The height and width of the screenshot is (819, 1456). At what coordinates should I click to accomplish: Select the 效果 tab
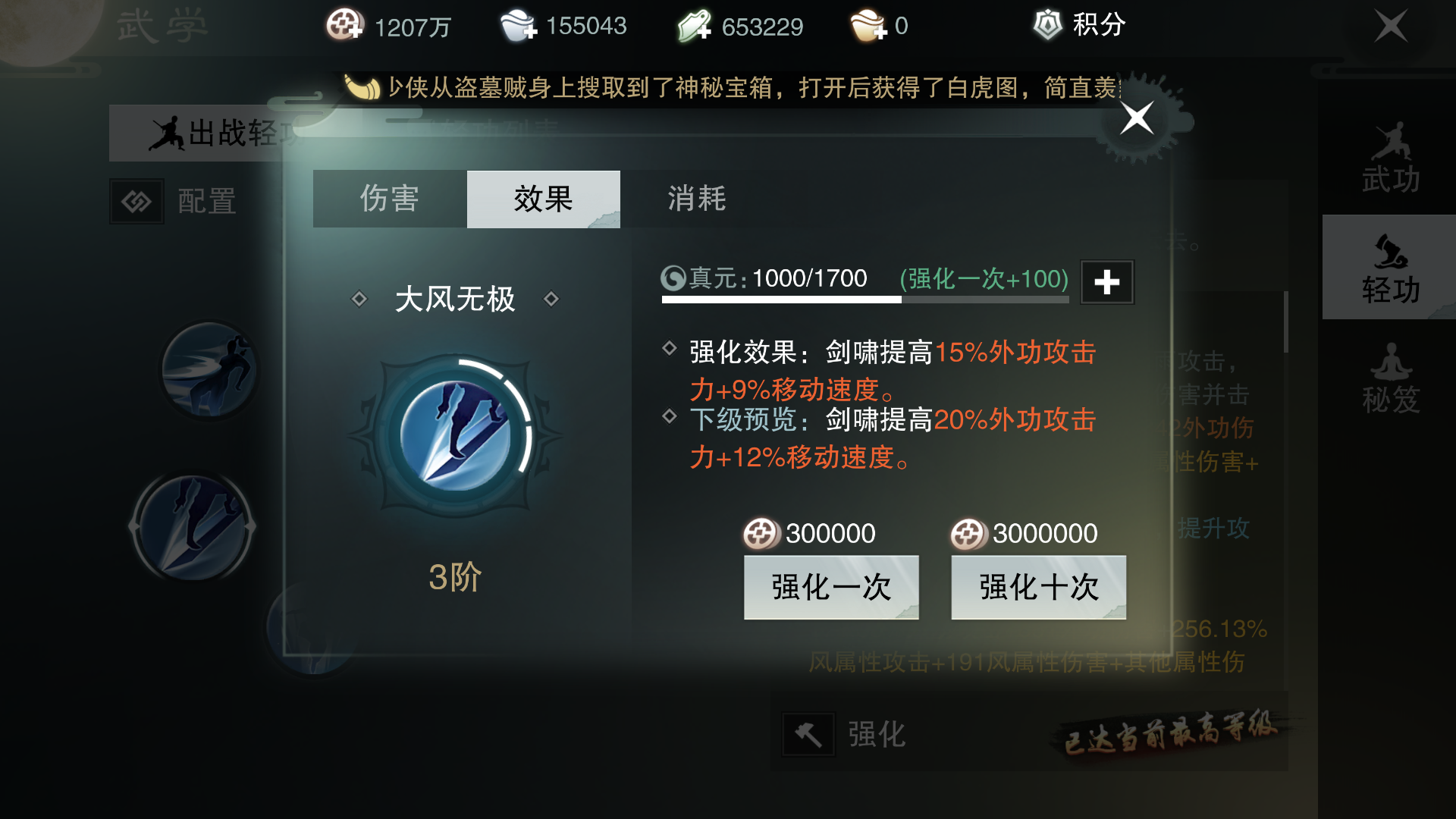pos(544,199)
